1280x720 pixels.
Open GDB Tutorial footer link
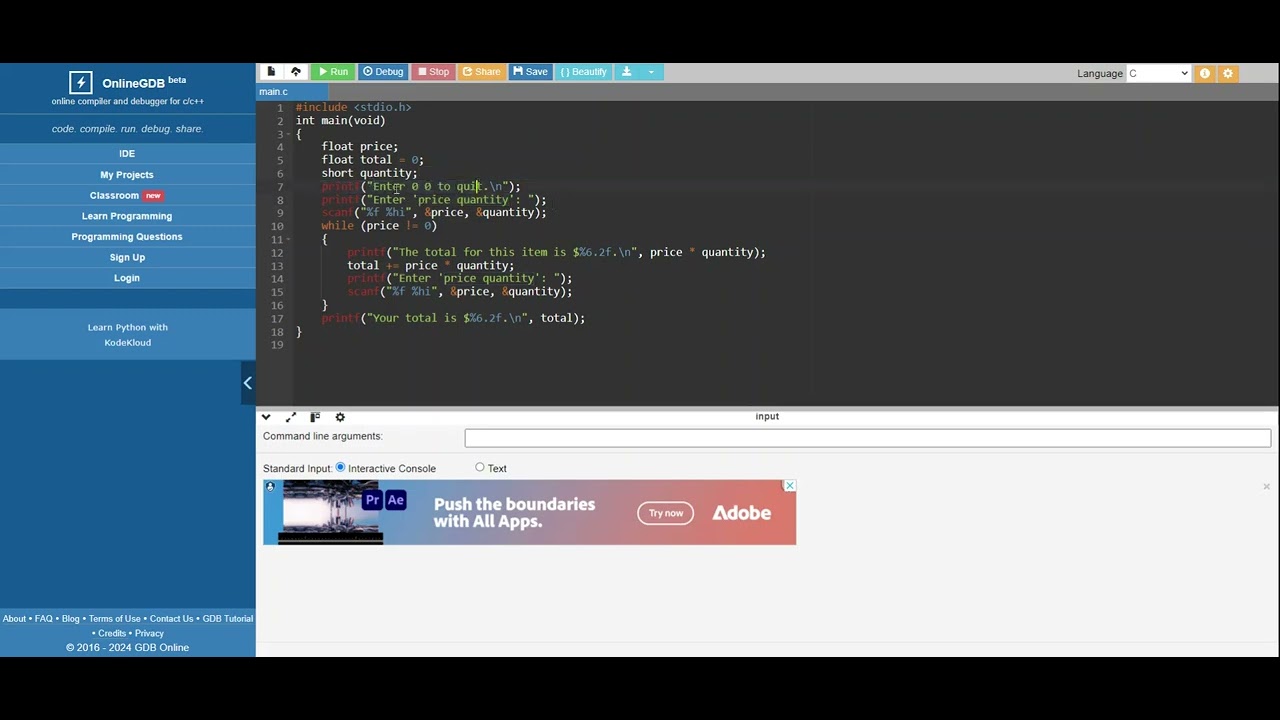point(228,619)
